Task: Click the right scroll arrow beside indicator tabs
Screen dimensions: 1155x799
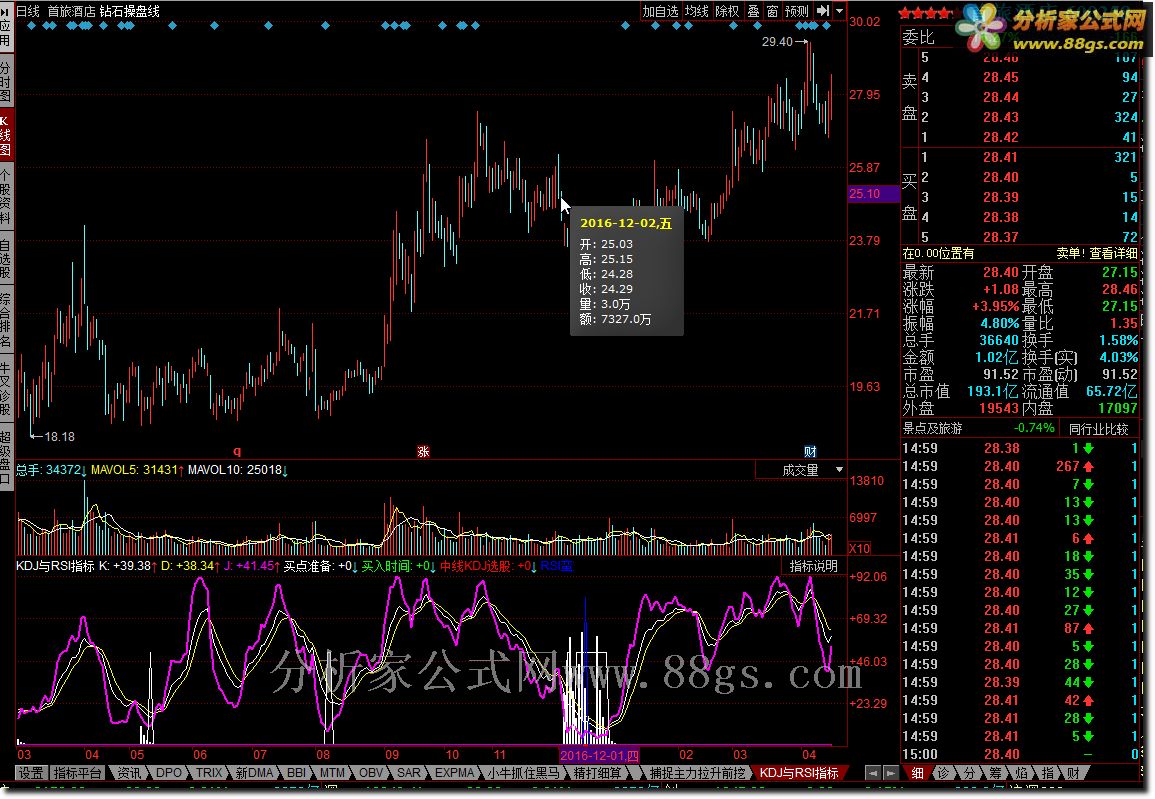Action: tap(891, 773)
